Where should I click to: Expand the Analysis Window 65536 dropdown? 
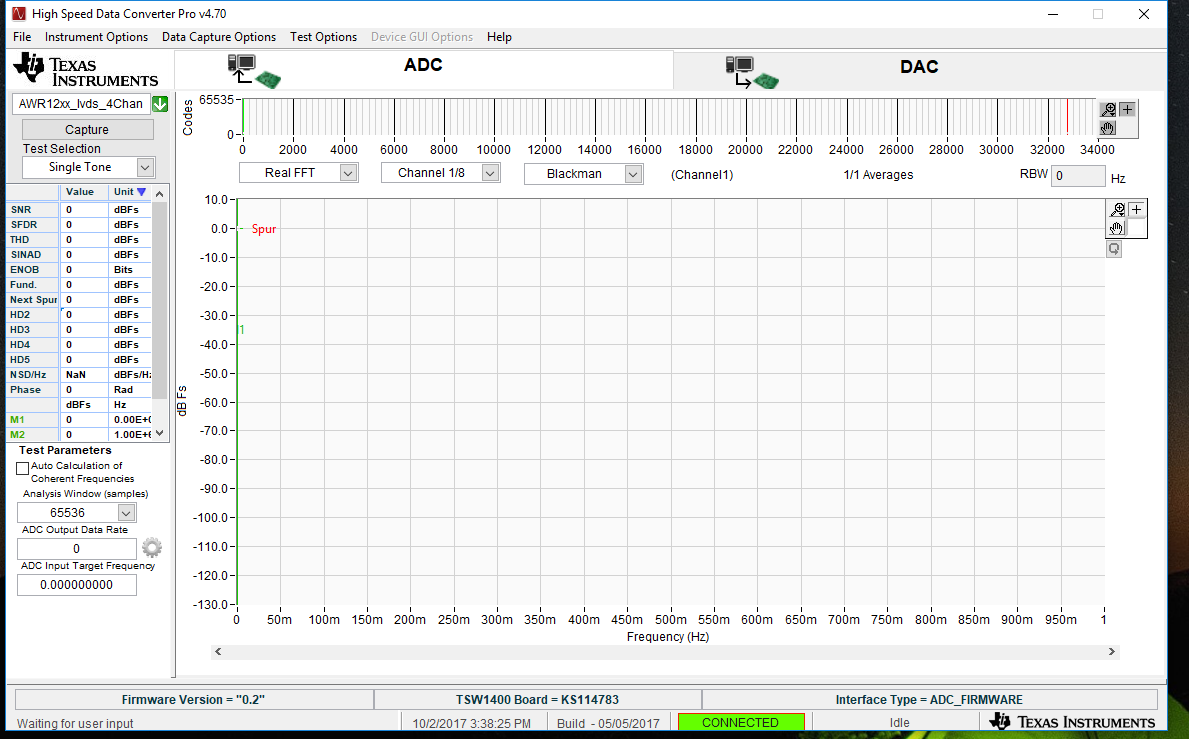[126, 513]
